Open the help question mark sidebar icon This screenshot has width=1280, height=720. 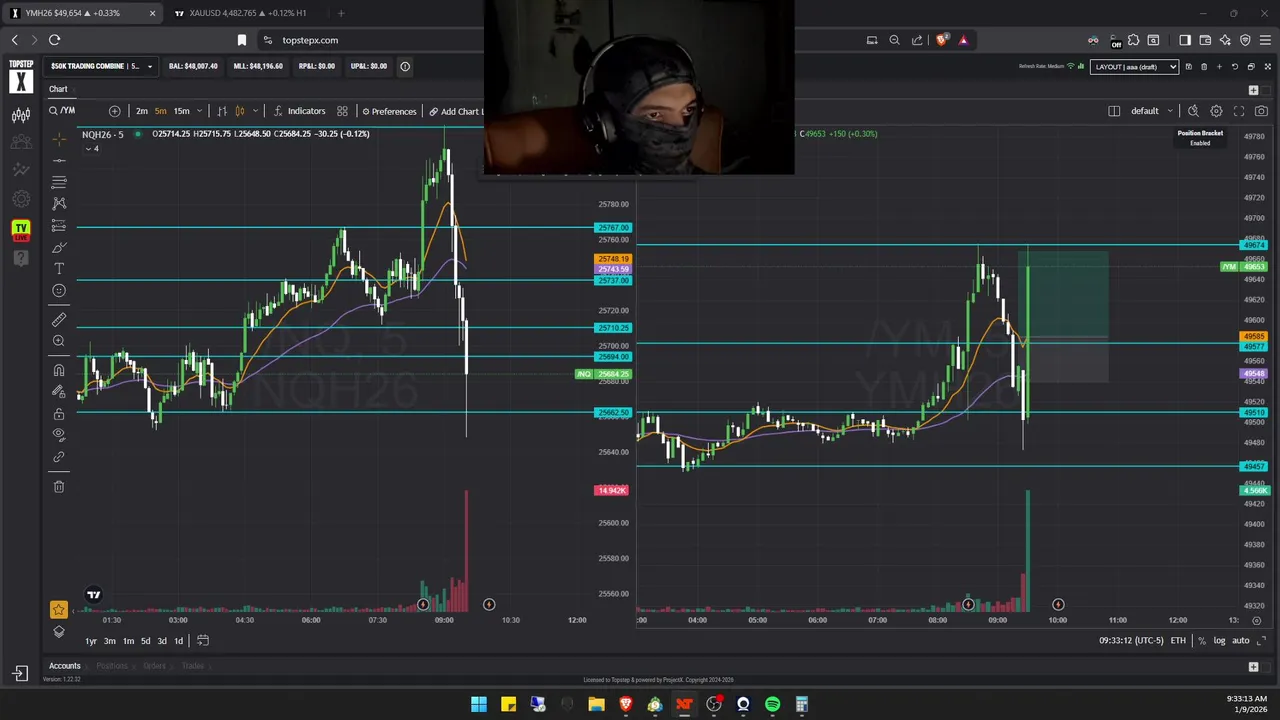click(21, 258)
